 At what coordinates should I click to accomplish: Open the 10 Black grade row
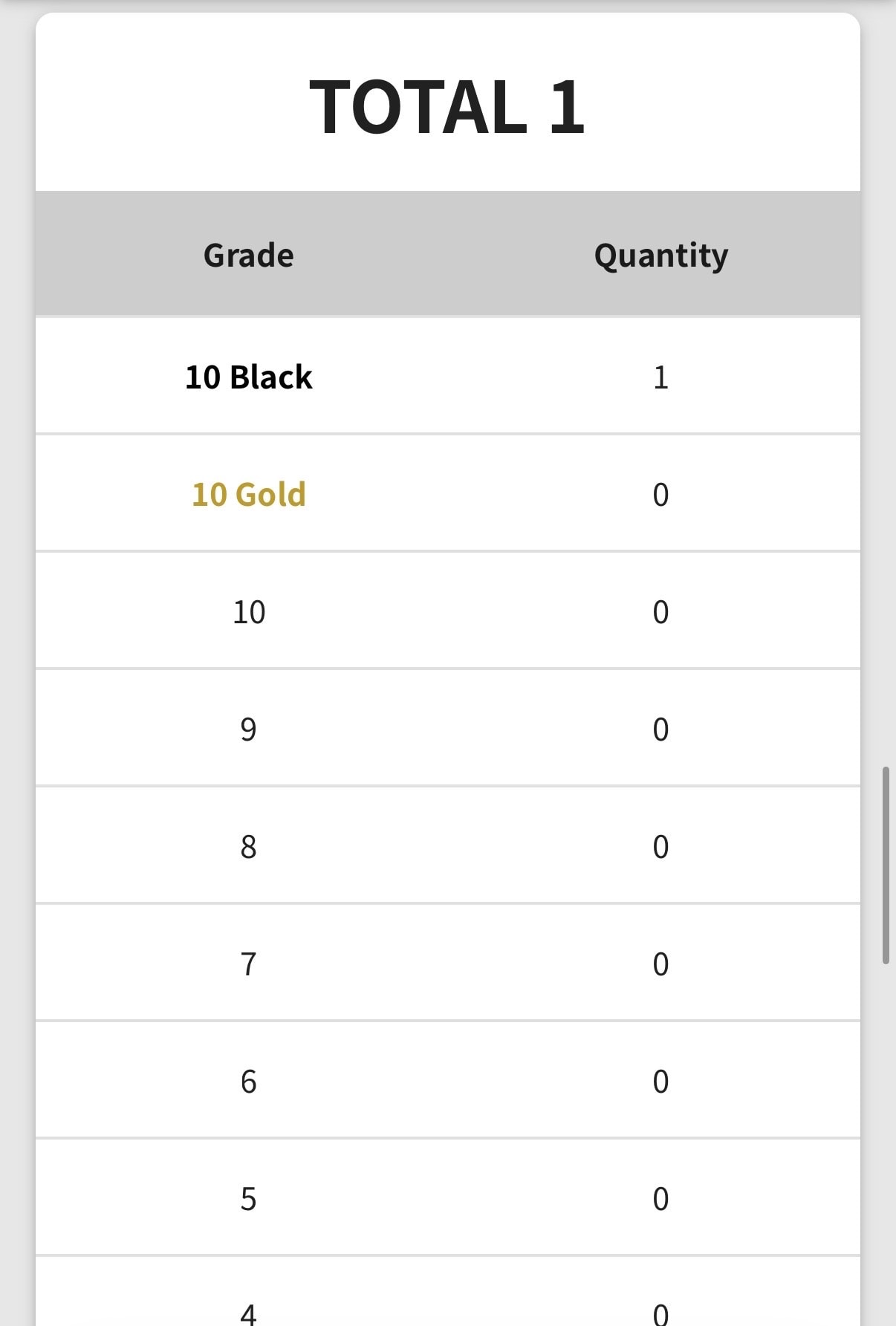coord(448,377)
